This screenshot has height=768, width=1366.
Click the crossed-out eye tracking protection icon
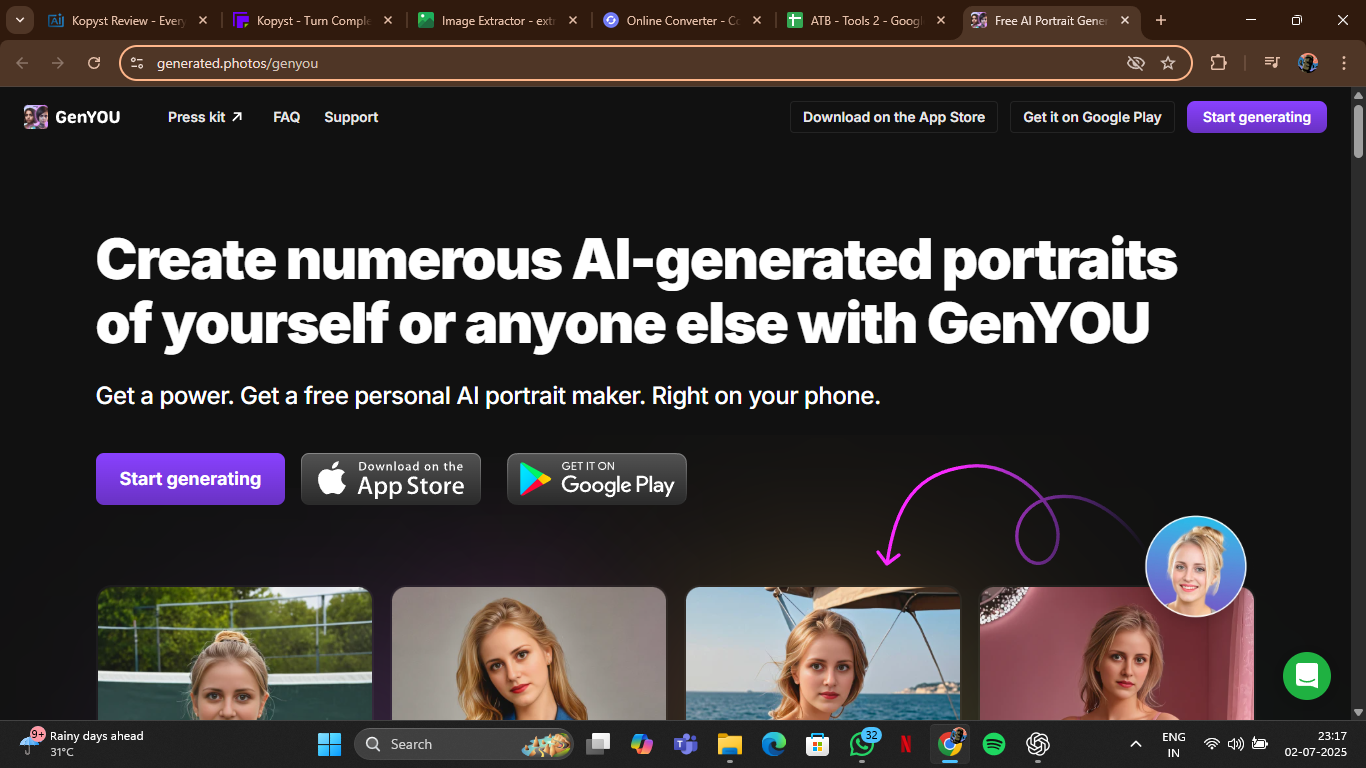[x=1135, y=63]
